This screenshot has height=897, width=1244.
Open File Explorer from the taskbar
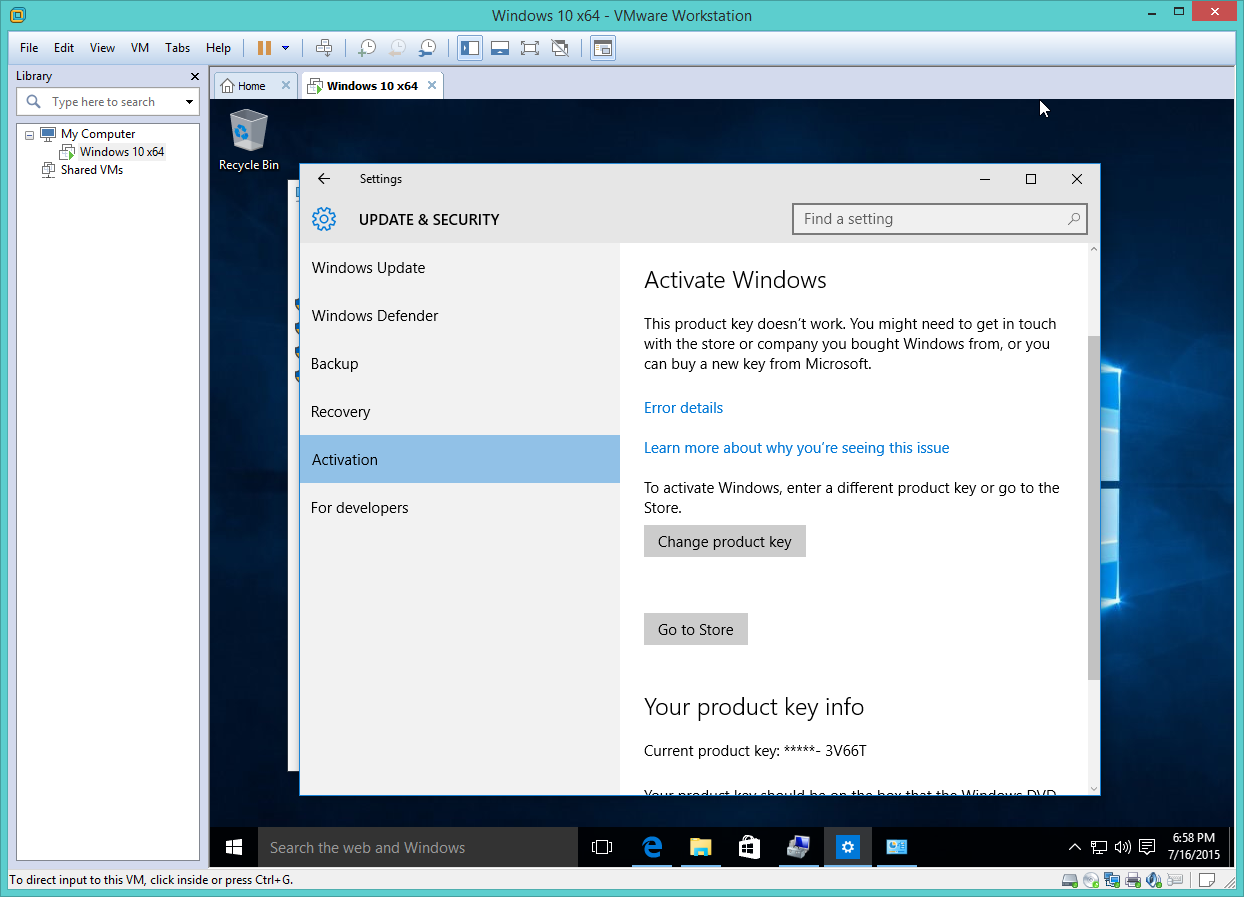click(701, 847)
